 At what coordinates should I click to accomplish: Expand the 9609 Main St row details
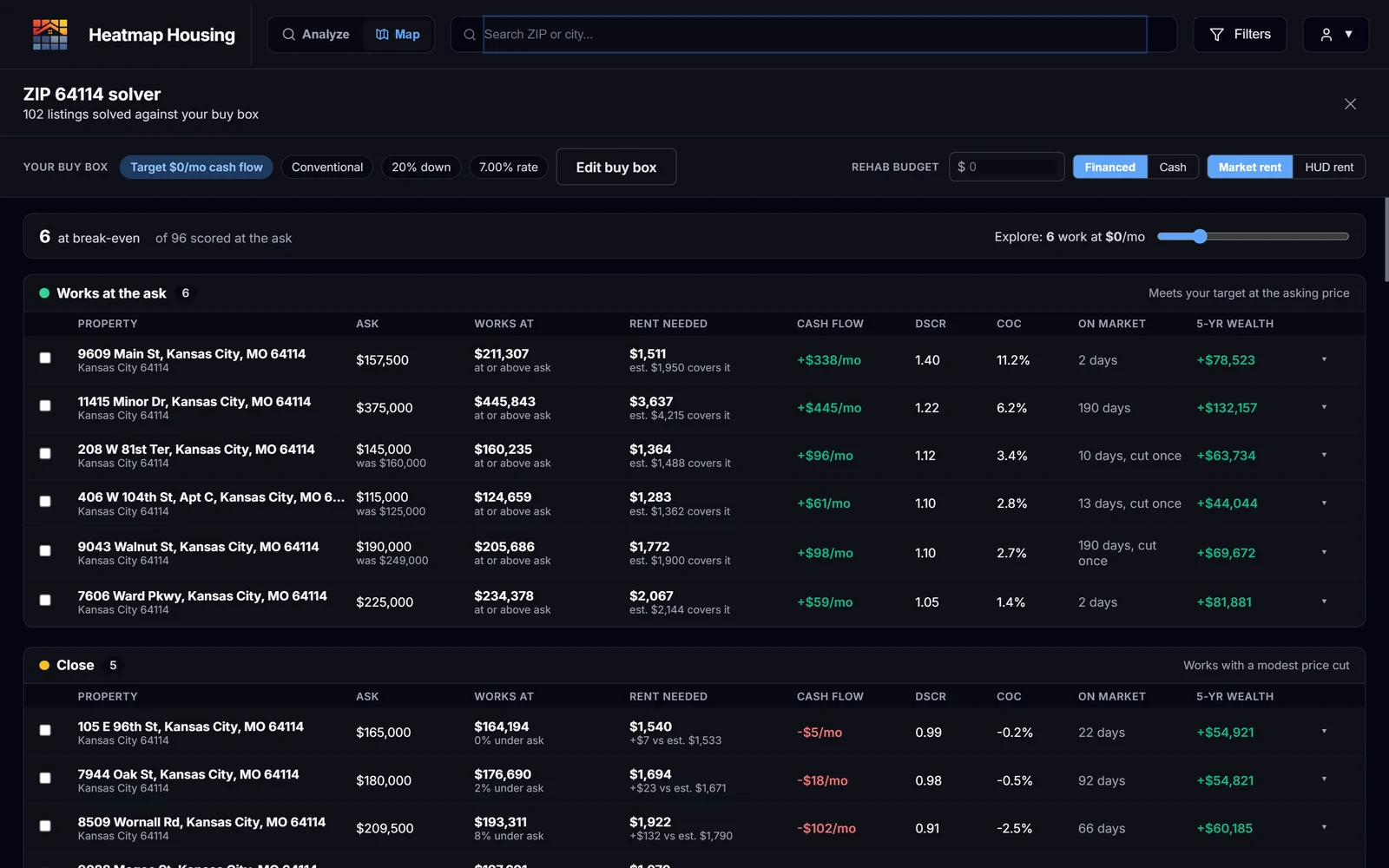coord(1324,359)
